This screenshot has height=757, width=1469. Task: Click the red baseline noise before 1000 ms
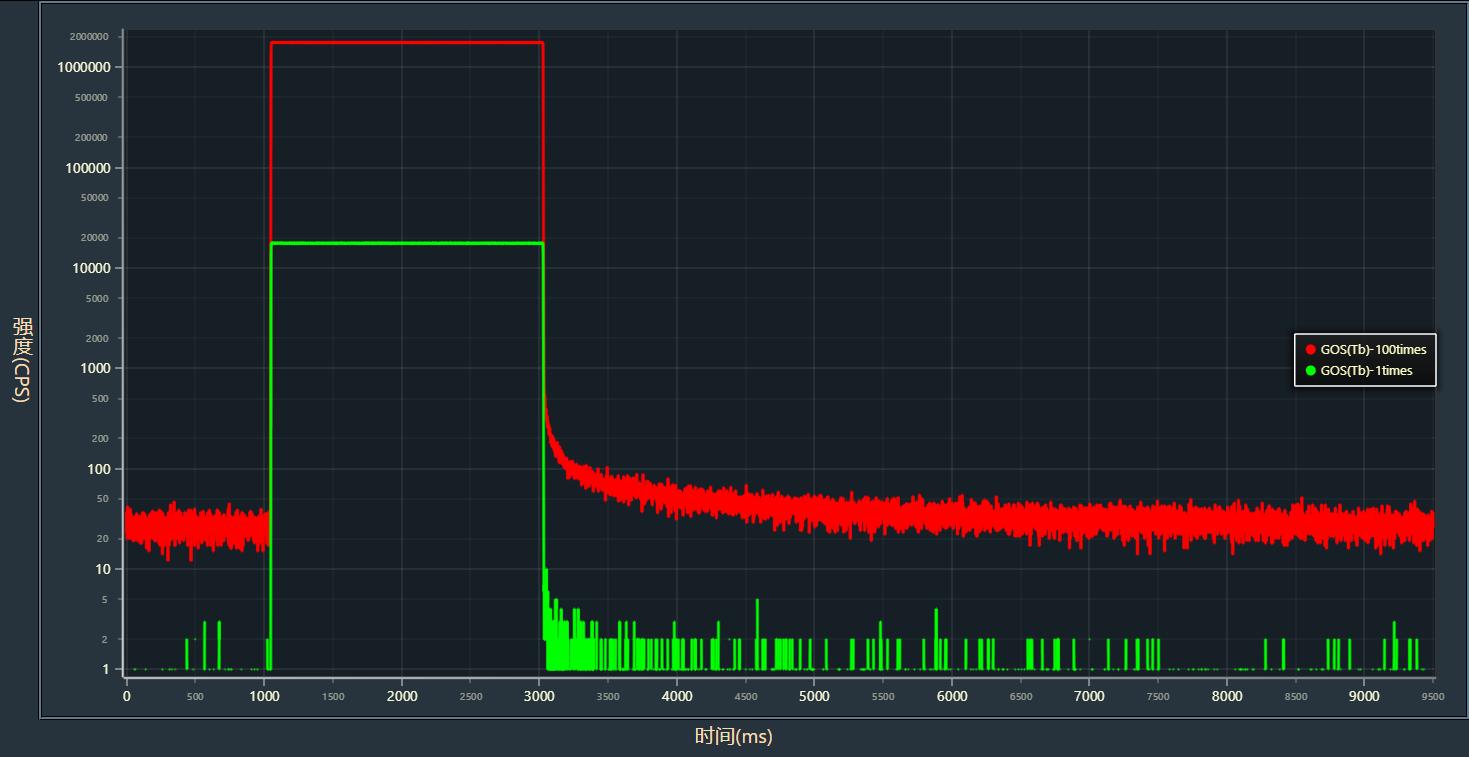coord(195,527)
